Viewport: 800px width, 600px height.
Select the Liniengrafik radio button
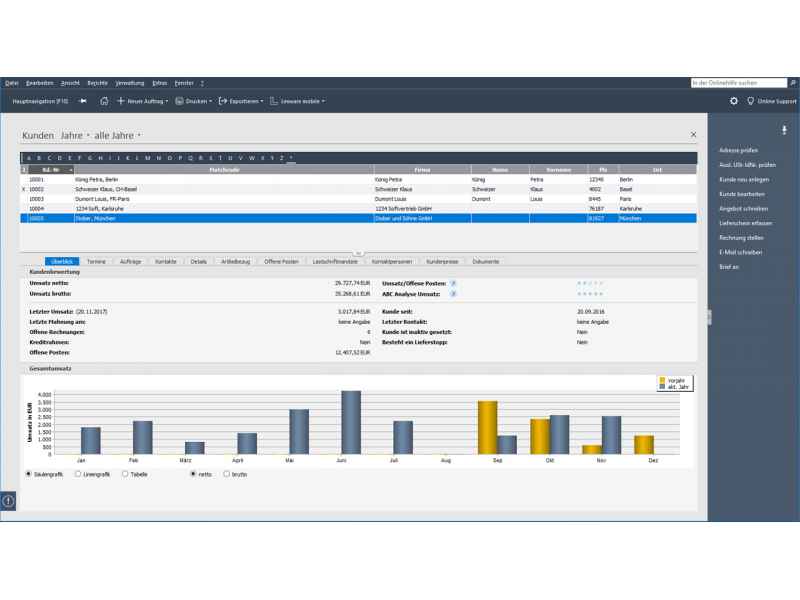(78, 474)
